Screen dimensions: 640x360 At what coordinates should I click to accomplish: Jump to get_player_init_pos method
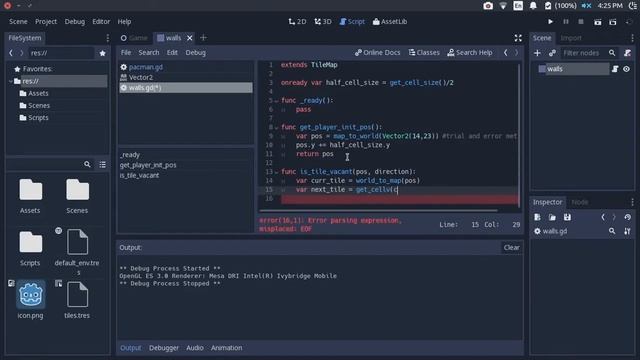coord(148,165)
